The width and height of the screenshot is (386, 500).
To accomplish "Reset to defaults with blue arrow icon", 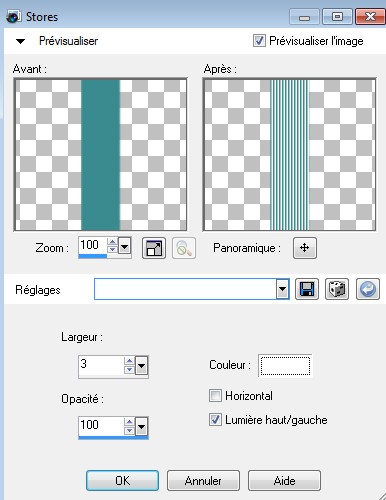I will (x=368, y=289).
